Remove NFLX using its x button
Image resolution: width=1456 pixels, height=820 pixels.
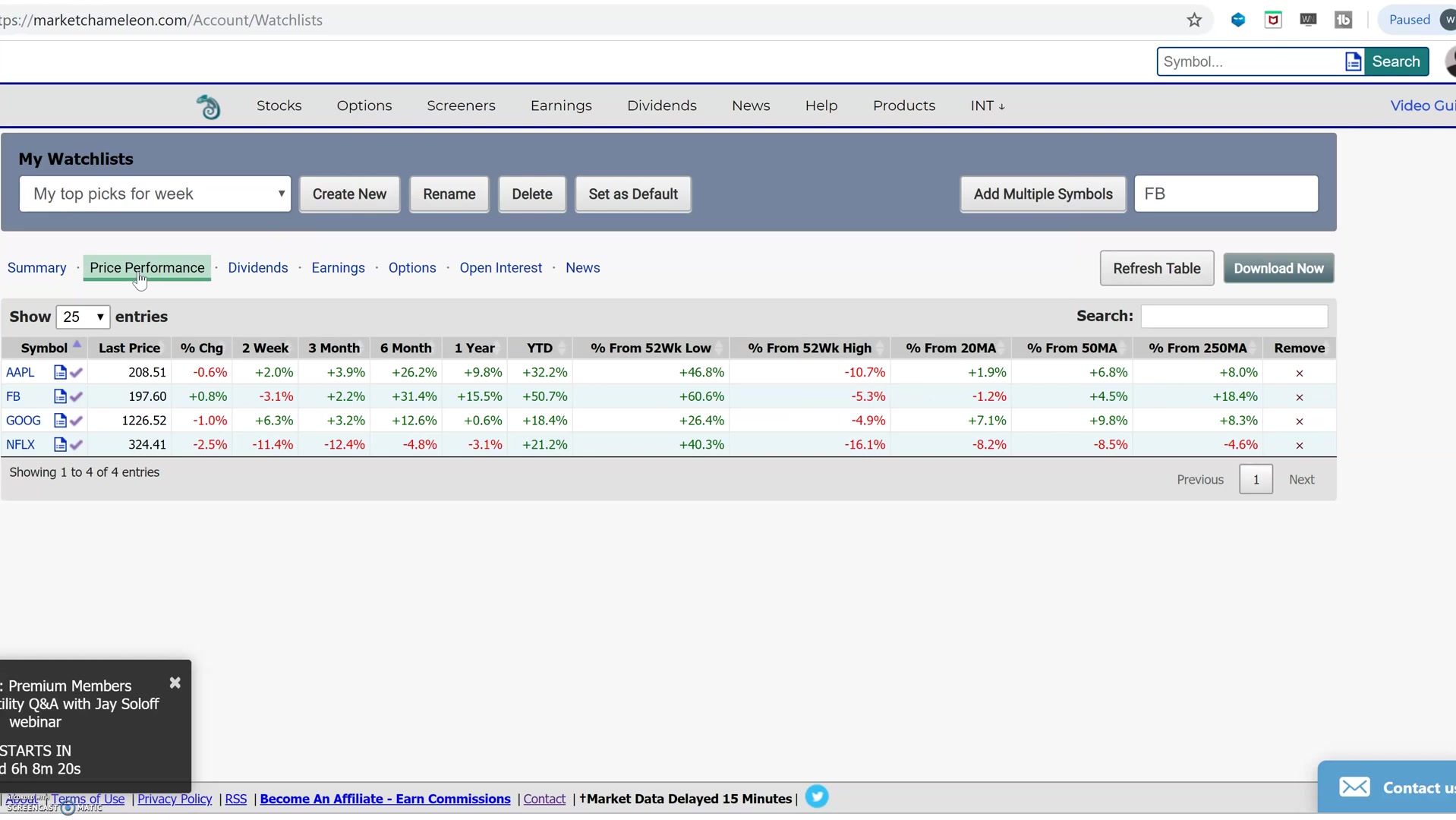click(x=1299, y=445)
